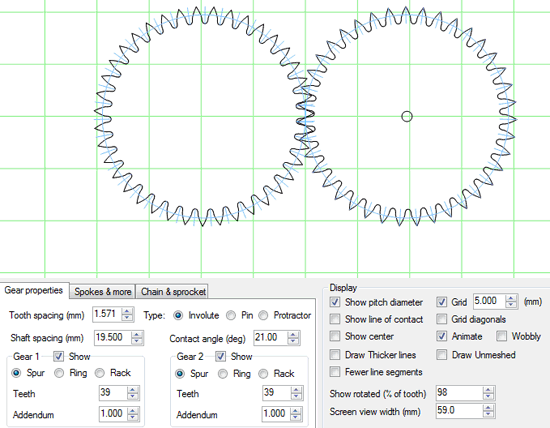The image size is (550, 428).
Task: Uncheck the Animate checkbox
Action: (x=442, y=336)
